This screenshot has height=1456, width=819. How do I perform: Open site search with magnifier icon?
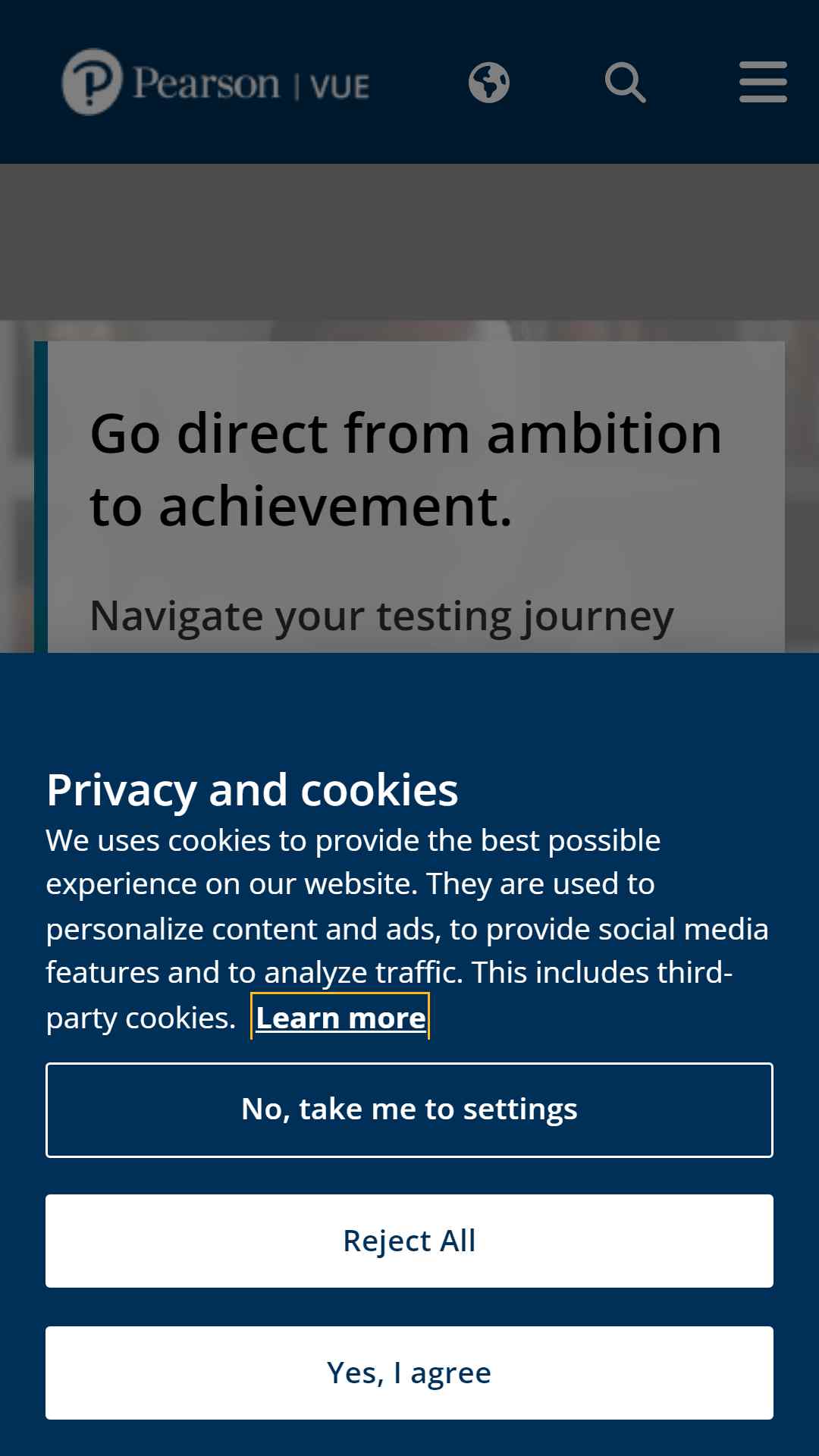[626, 83]
